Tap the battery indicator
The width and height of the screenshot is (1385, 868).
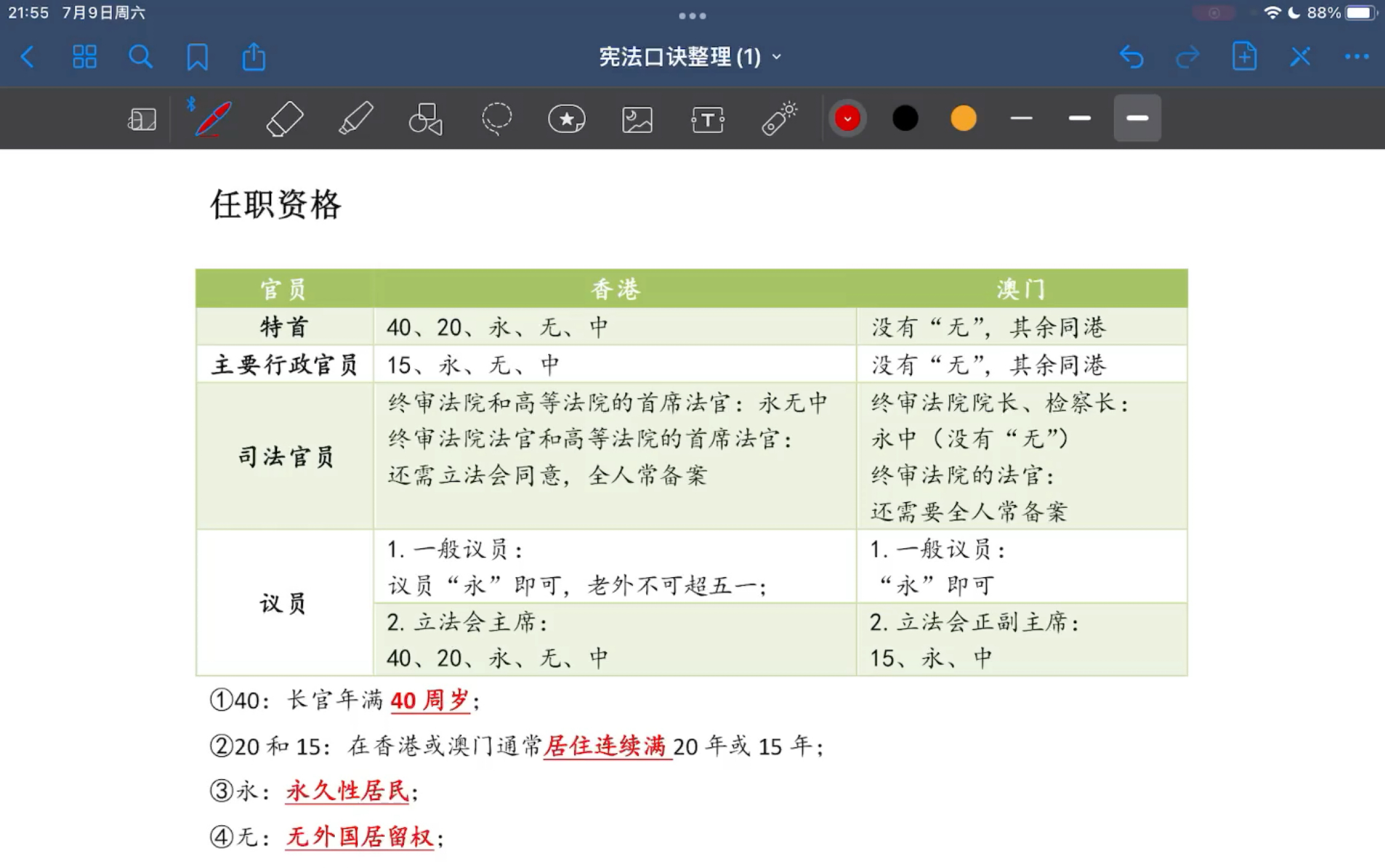coord(1362,13)
